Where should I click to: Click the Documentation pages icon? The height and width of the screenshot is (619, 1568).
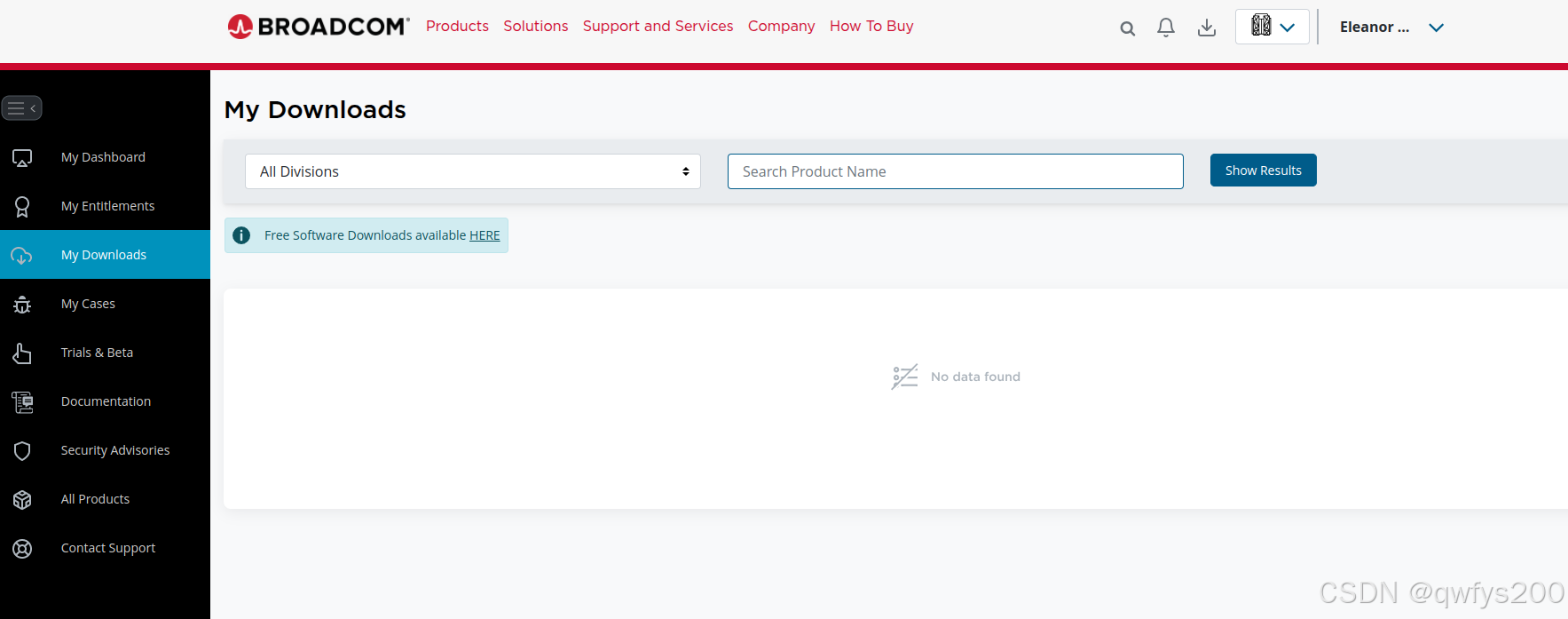(22, 402)
